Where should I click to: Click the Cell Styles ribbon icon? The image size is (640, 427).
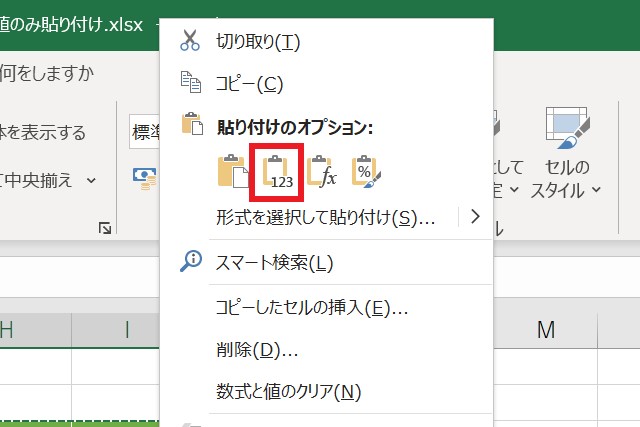pos(567,128)
